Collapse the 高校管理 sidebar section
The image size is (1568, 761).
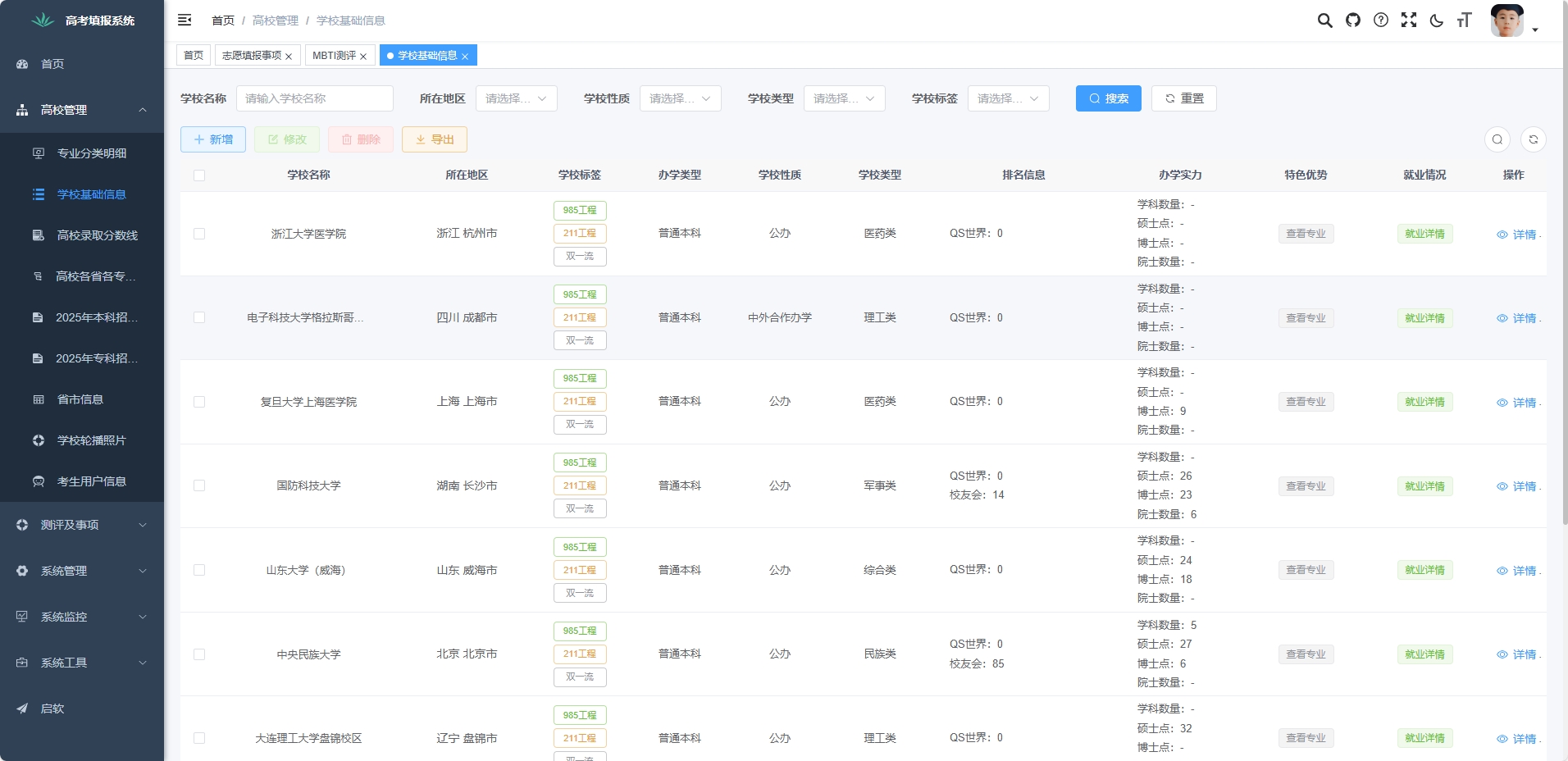click(82, 109)
